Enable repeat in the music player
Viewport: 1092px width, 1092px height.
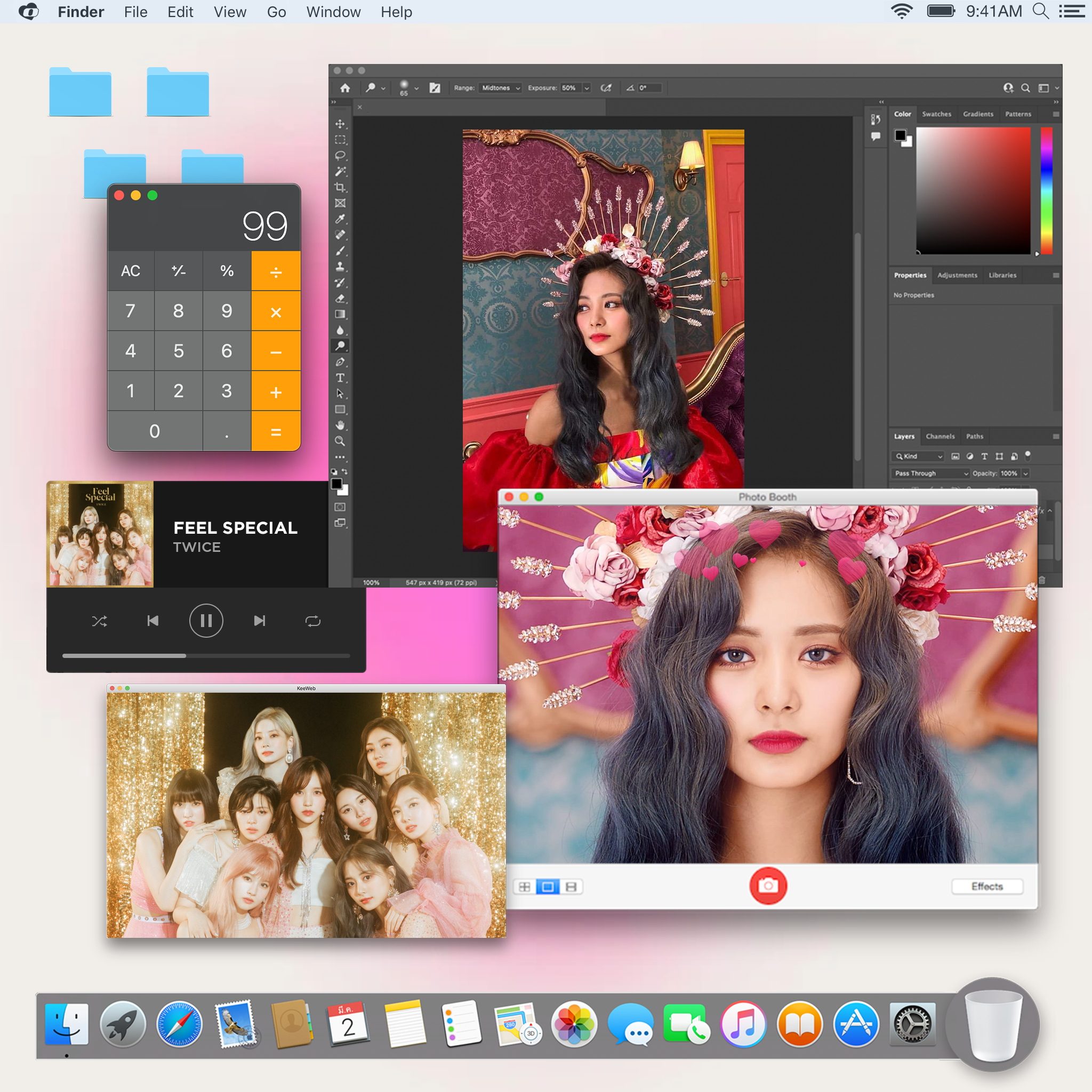click(x=312, y=620)
